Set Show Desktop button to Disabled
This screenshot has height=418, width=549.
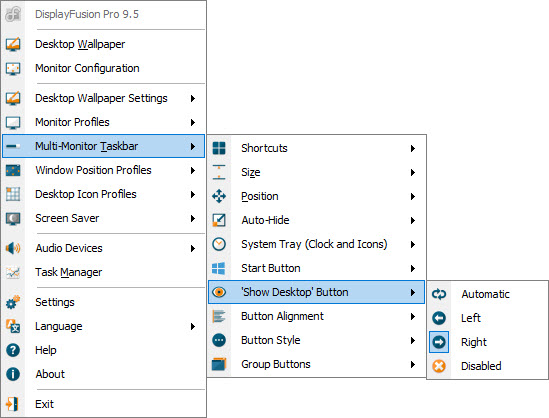(487, 366)
